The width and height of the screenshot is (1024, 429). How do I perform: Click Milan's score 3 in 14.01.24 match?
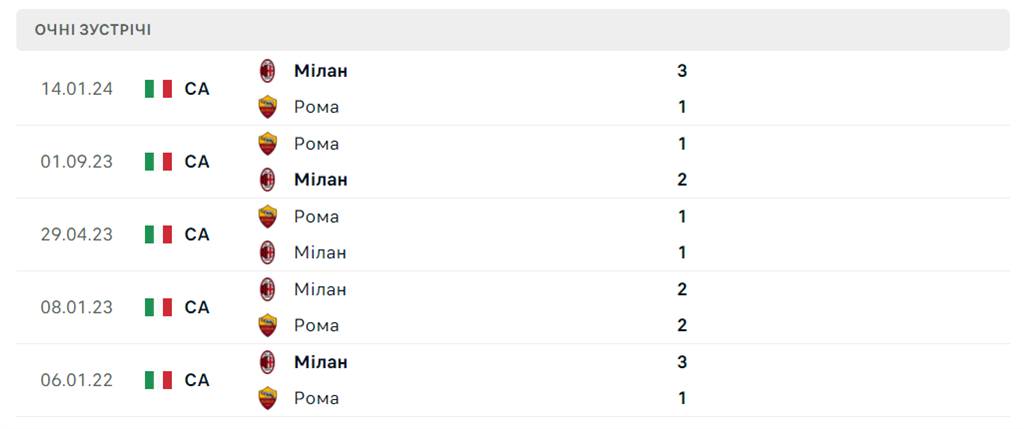coord(682,71)
